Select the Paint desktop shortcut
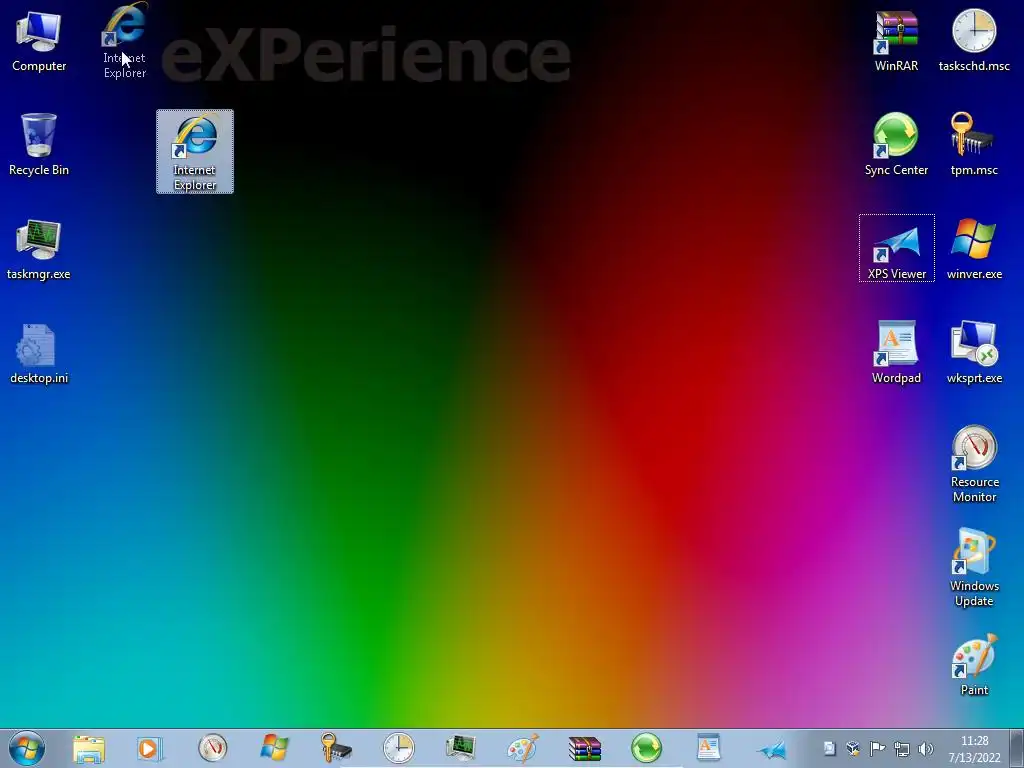The width and height of the screenshot is (1024, 768). [x=974, y=664]
